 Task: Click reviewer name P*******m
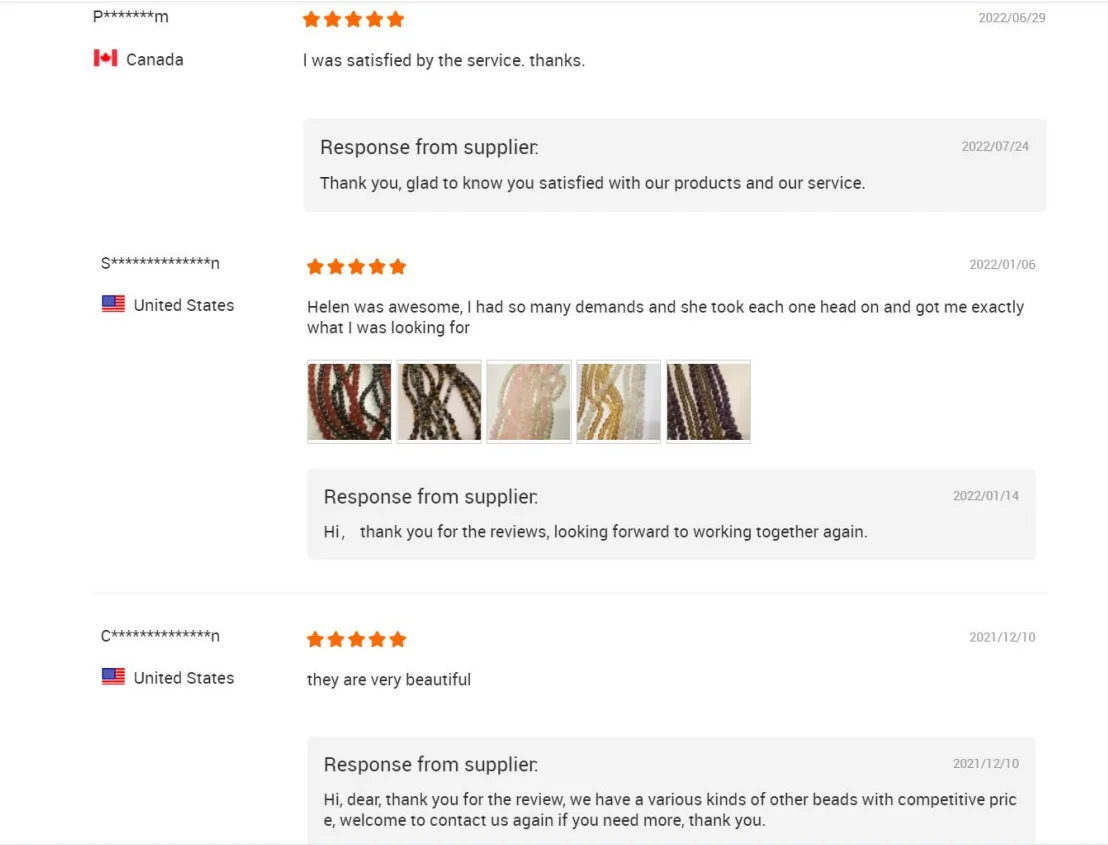[x=130, y=17]
